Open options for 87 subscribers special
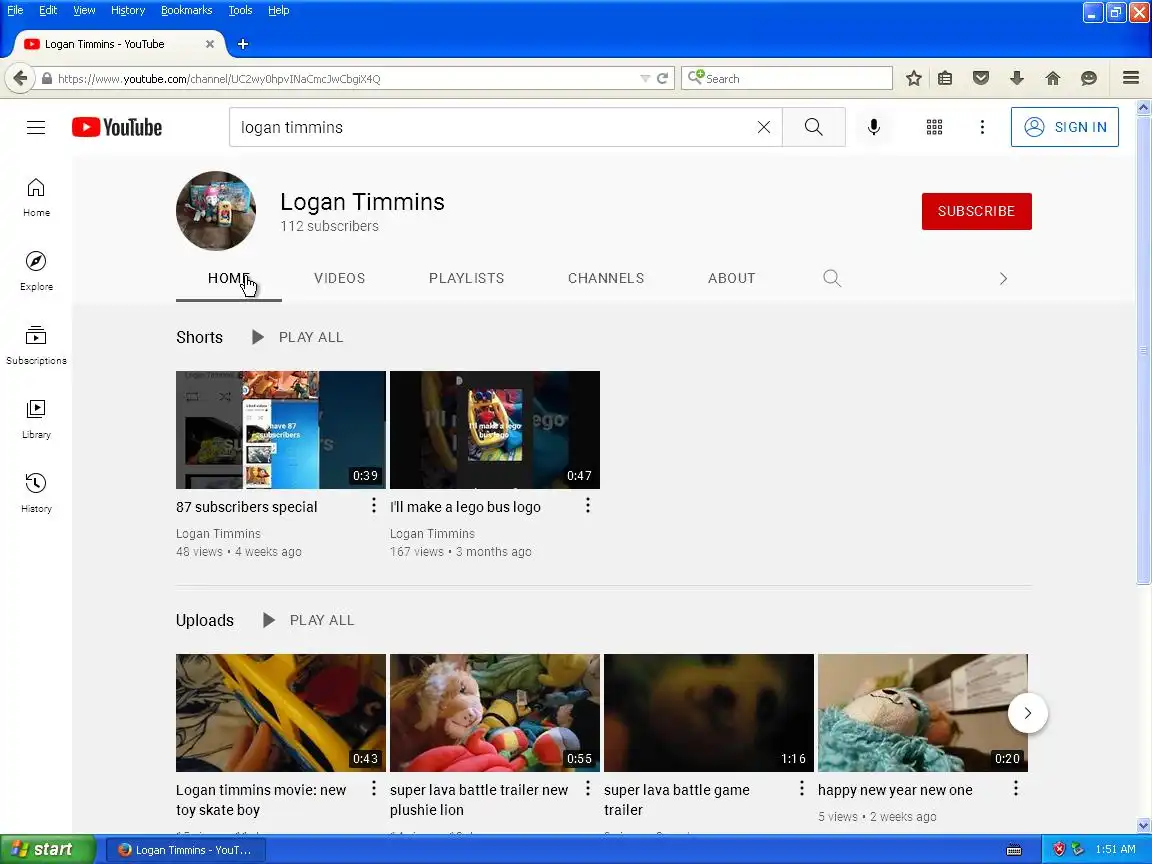The image size is (1152, 864). click(x=373, y=505)
